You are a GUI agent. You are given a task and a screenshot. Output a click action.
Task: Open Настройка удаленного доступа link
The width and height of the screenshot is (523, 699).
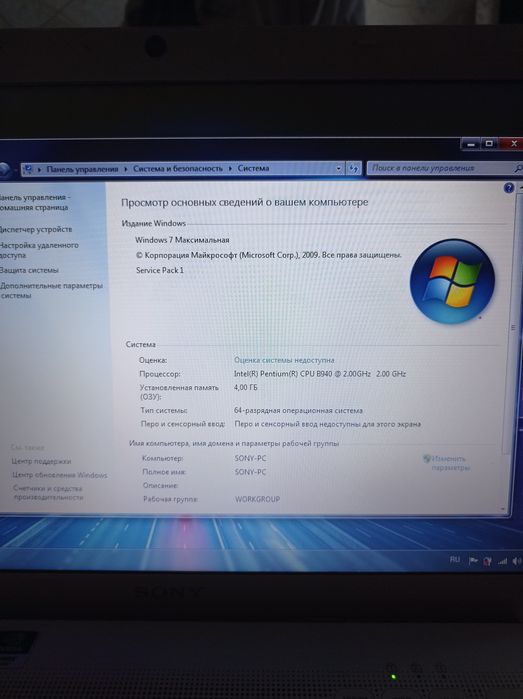click(39, 250)
